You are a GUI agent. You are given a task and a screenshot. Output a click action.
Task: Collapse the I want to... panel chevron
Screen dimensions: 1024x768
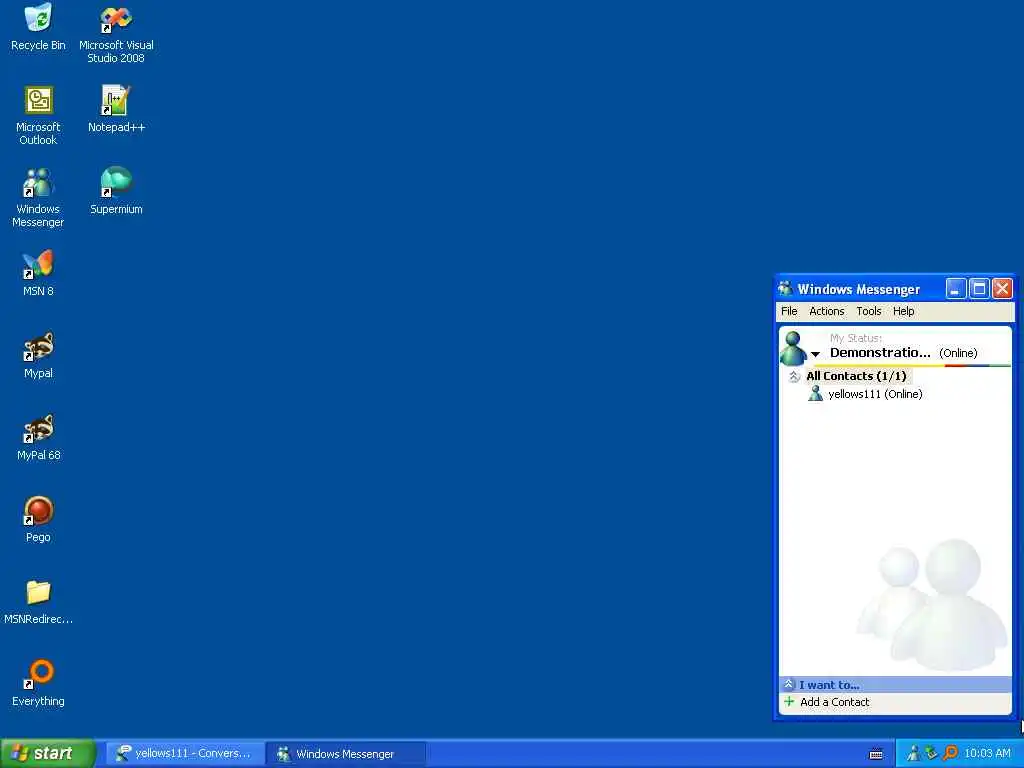click(788, 684)
